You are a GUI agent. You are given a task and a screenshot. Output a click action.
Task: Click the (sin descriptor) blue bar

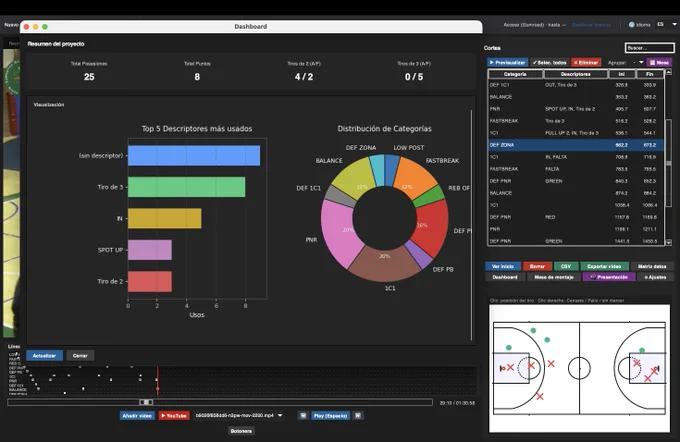point(194,155)
